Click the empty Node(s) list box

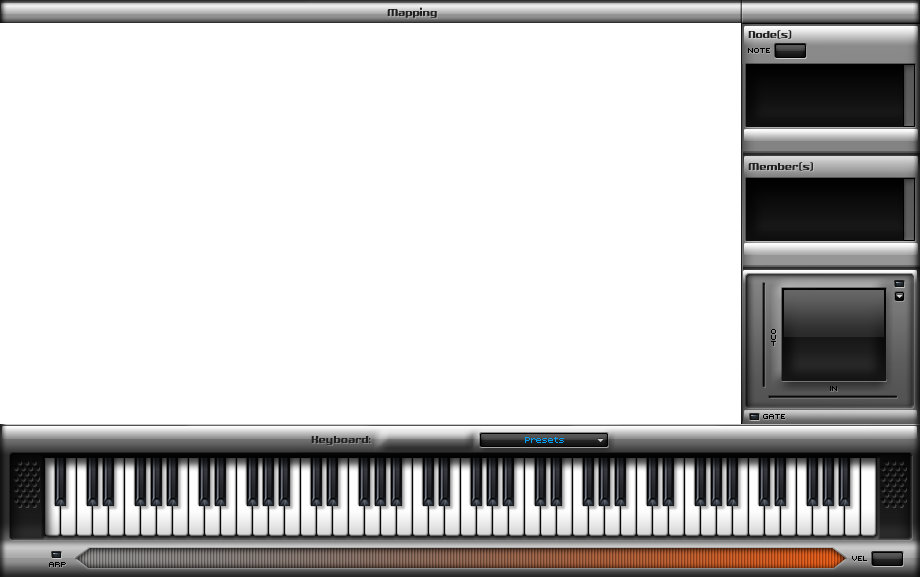pyautogui.click(x=824, y=95)
